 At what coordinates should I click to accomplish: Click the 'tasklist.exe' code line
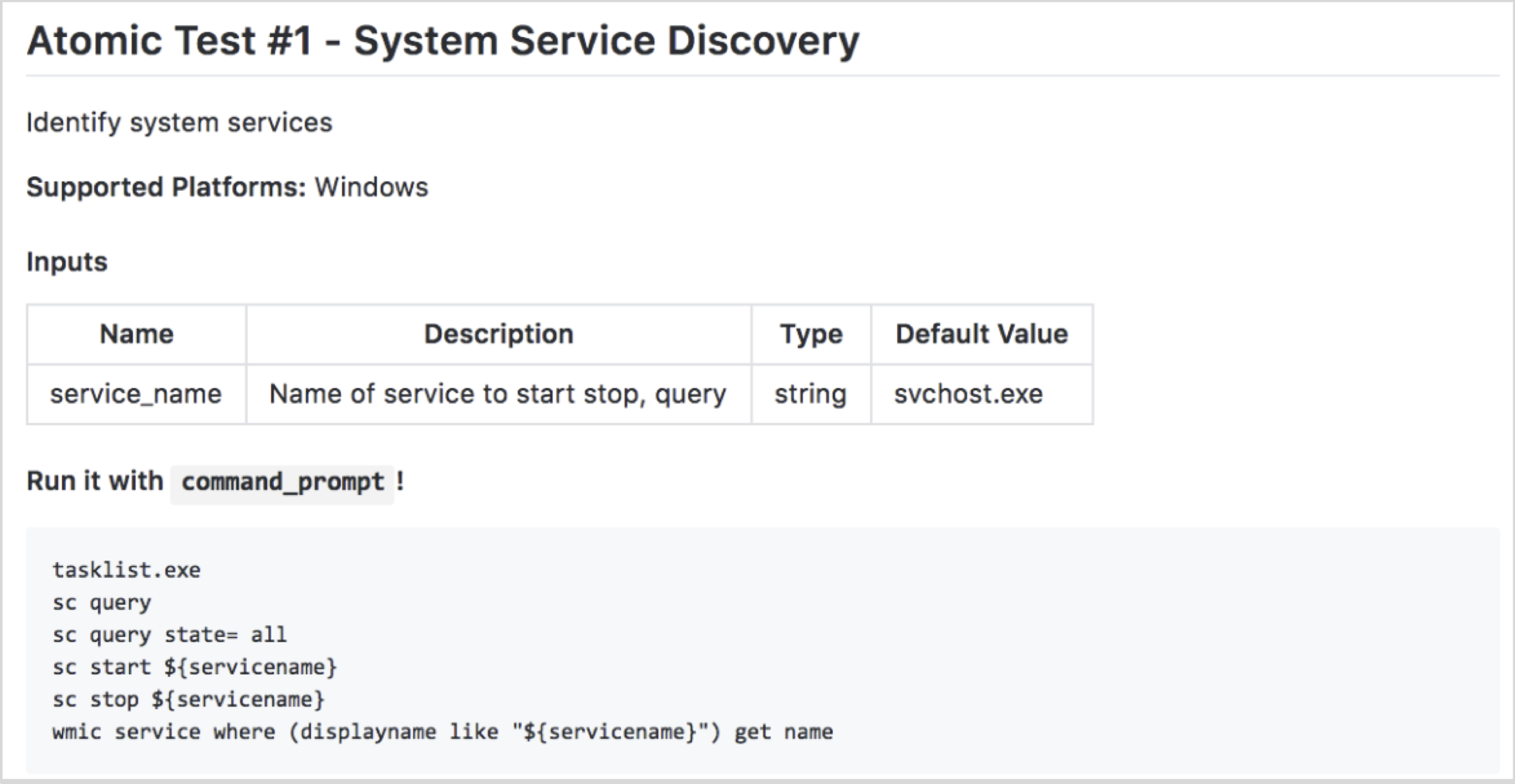(127, 570)
